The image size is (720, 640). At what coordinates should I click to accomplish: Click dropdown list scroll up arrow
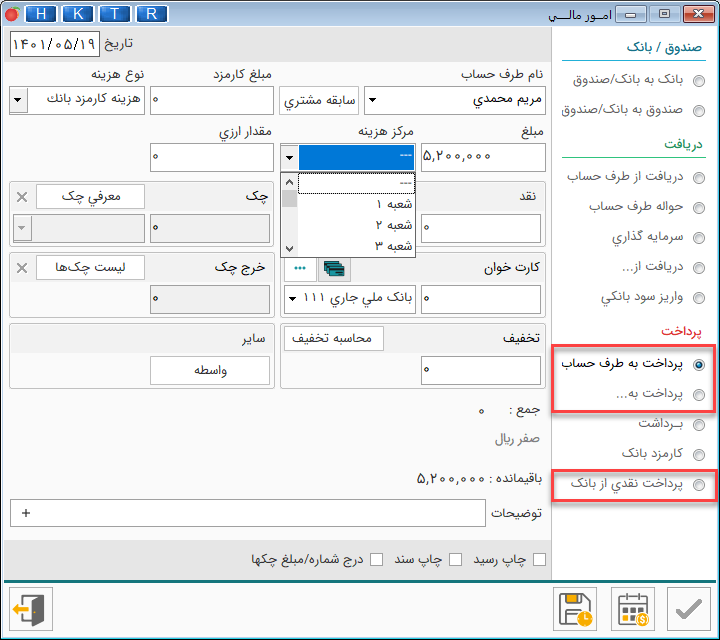pos(289,182)
